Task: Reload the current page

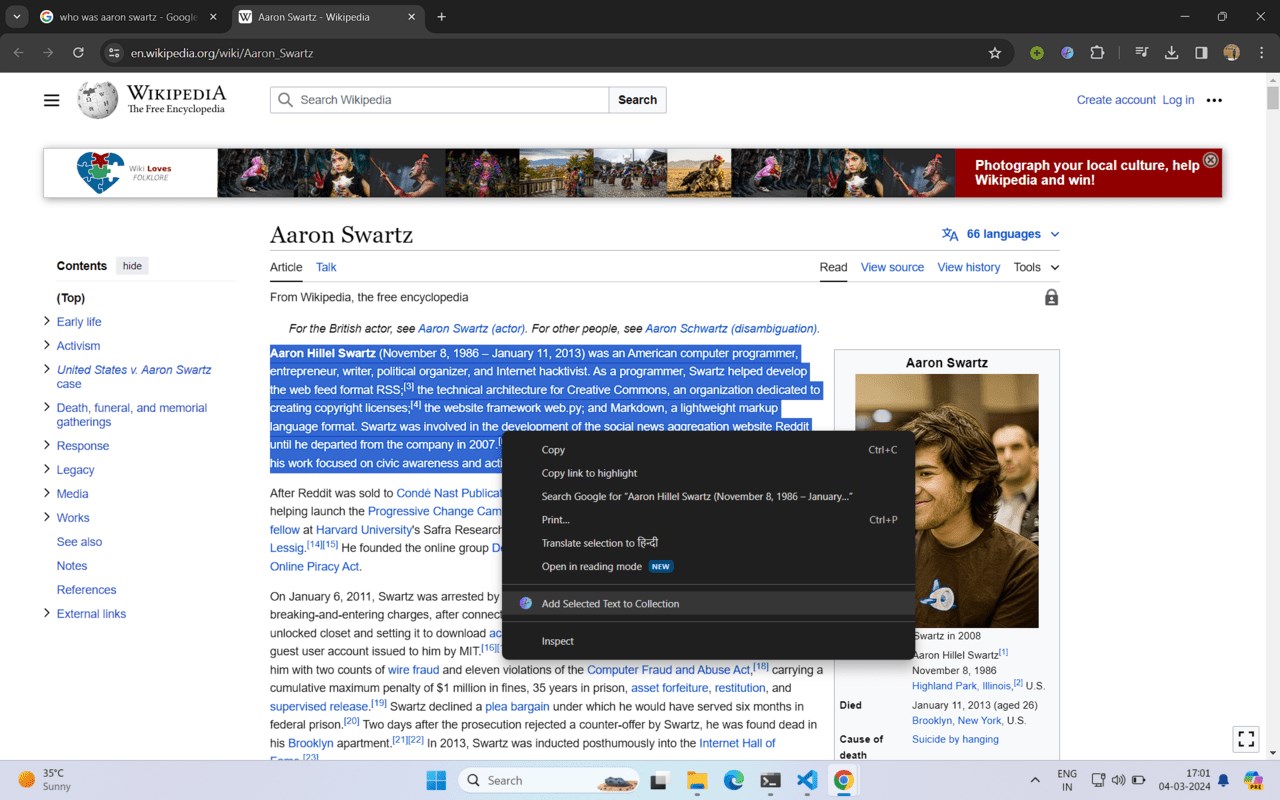Action: (78, 53)
